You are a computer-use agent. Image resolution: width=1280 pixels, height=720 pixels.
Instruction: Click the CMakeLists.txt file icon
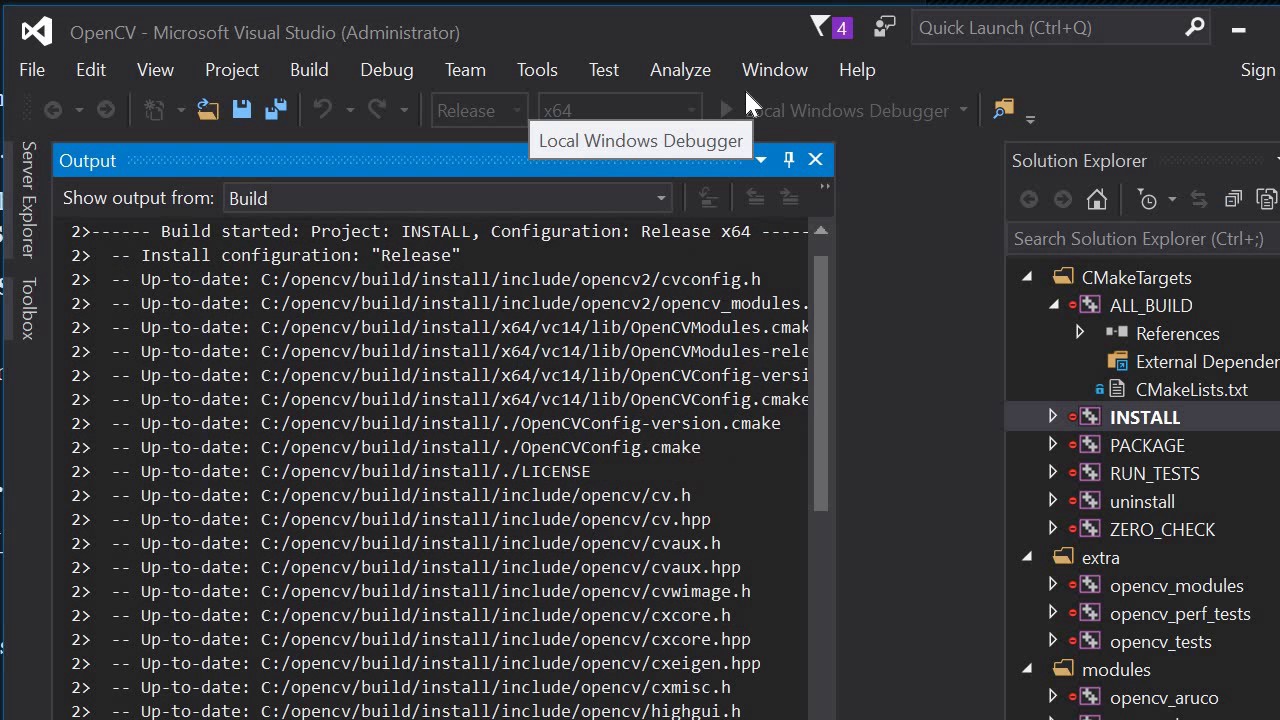point(1118,389)
